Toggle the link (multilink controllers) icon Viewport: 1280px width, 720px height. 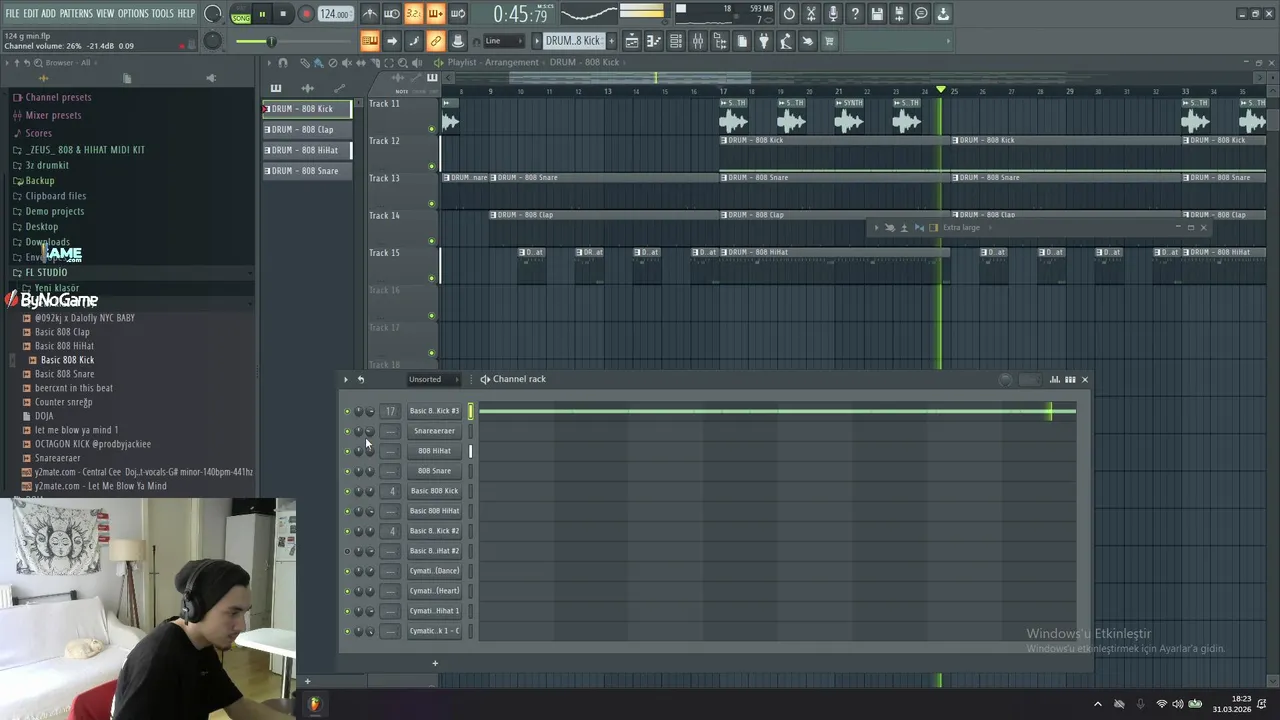[436, 41]
